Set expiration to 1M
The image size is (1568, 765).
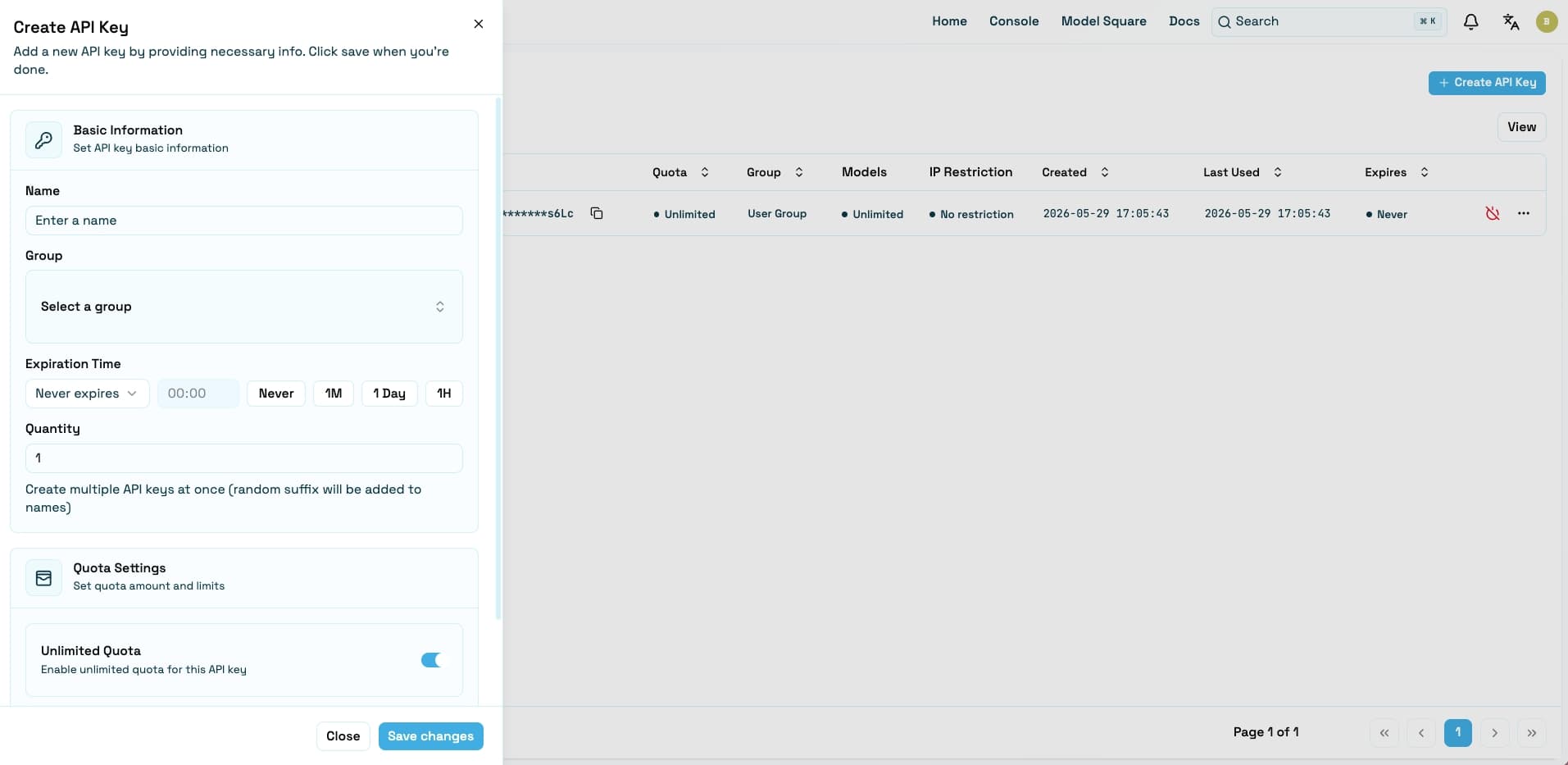click(x=334, y=394)
